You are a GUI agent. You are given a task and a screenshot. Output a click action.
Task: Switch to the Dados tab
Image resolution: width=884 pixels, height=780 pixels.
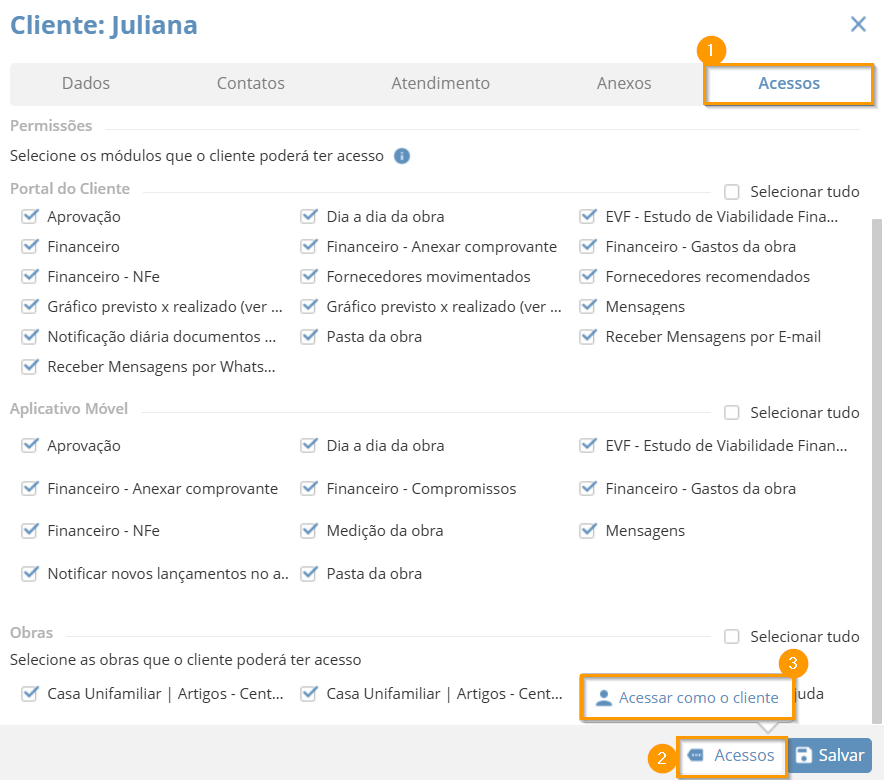[x=86, y=83]
